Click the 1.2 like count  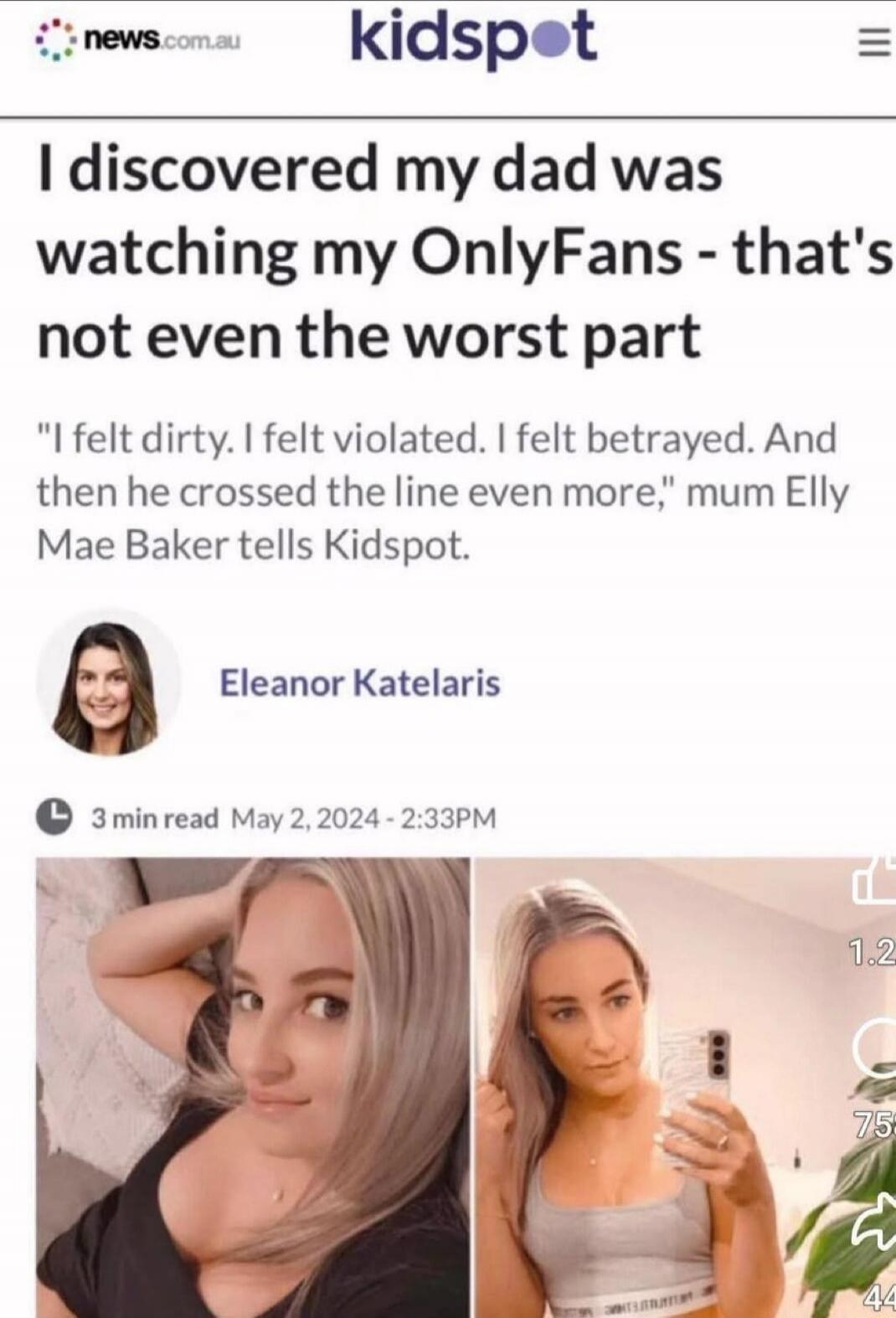point(873,953)
